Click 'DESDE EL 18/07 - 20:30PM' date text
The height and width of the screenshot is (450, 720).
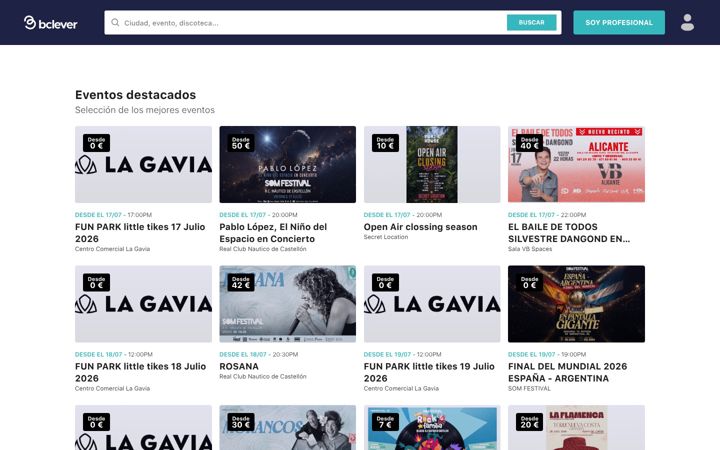(259, 354)
